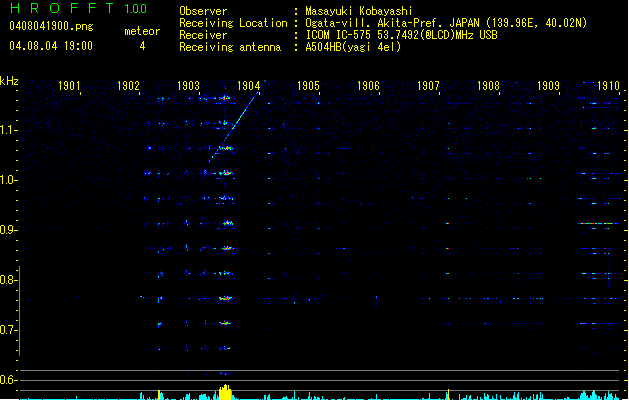Click the 1905 time marker
This screenshot has width=629, height=400.
[308, 86]
